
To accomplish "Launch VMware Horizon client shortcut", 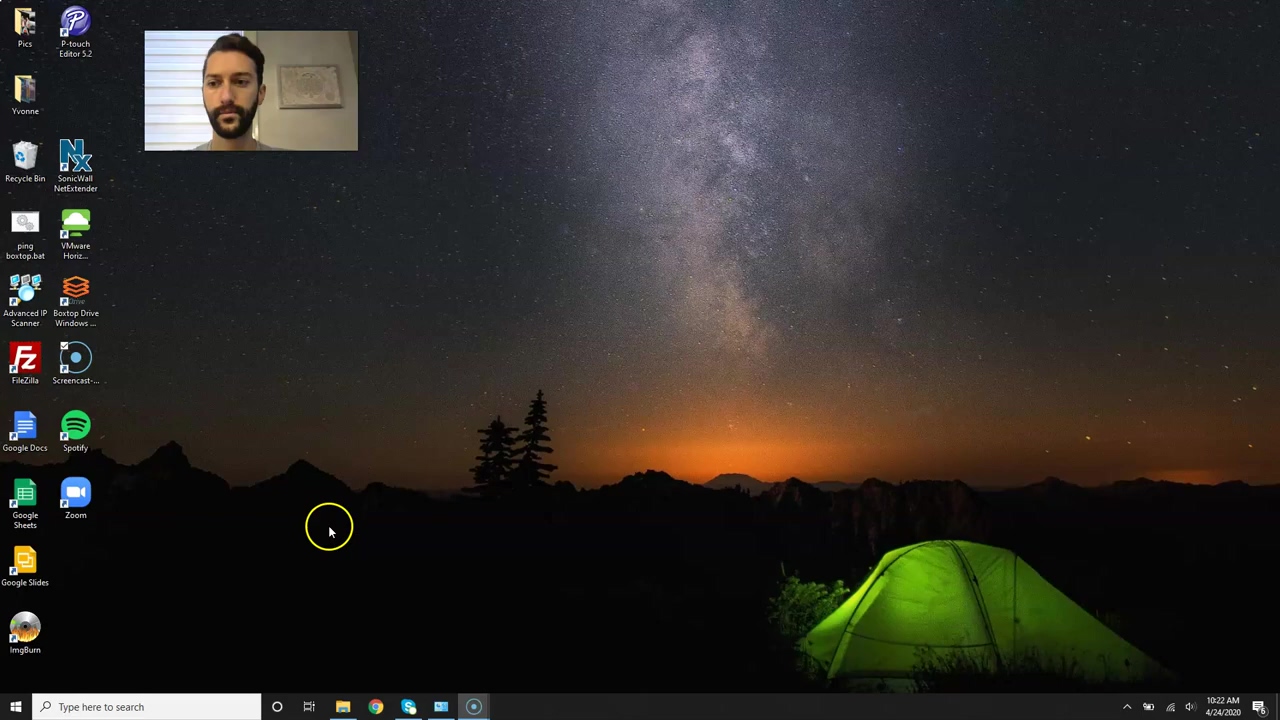I will point(75,234).
